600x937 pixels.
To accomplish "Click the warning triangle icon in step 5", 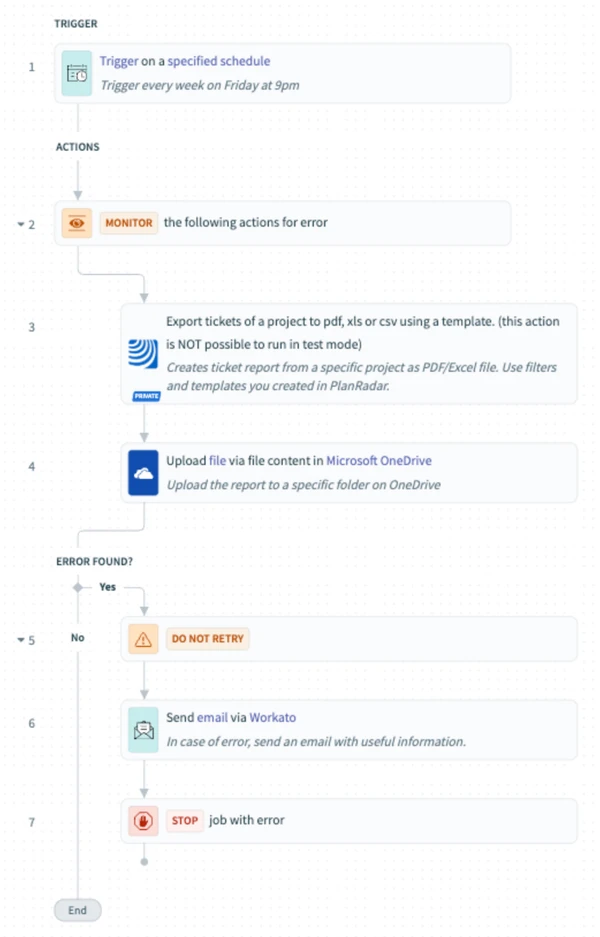I will [x=143, y=639].
